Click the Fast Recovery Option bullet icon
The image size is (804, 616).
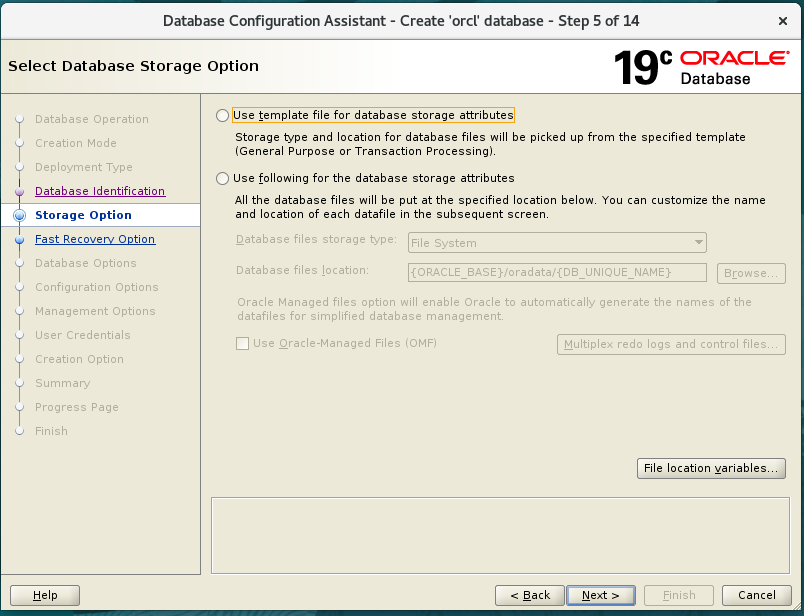click(x=19, y=240)
